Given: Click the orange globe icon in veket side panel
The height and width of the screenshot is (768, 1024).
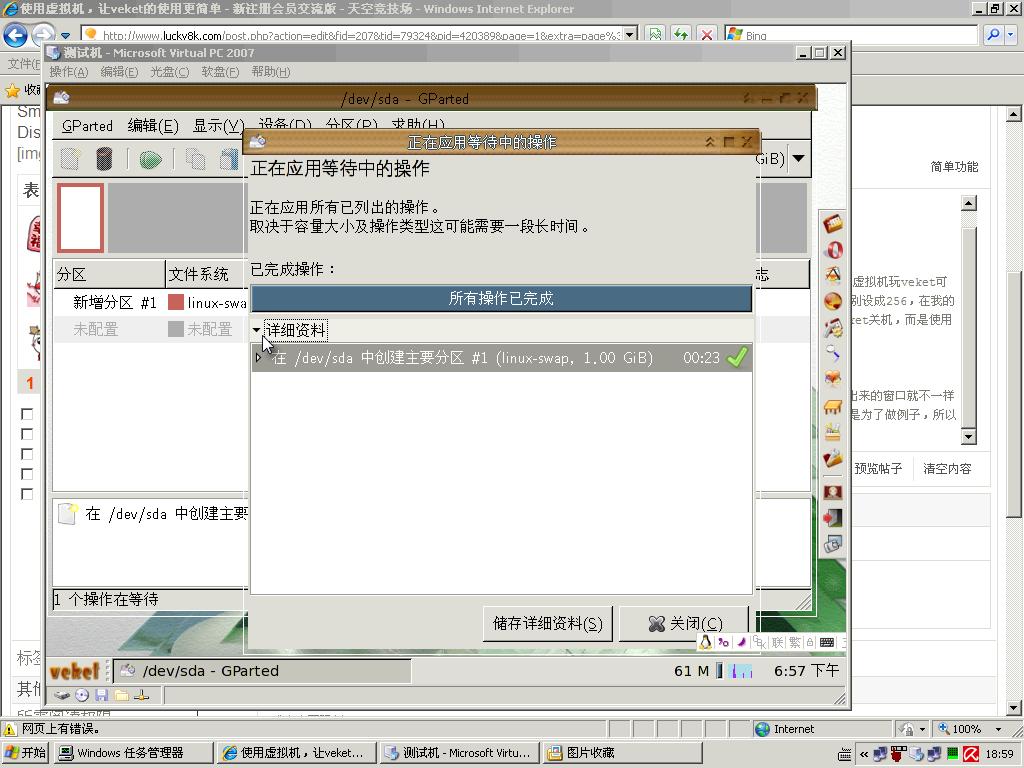Looking at the screenshot, I should click(x=833, y=302).
